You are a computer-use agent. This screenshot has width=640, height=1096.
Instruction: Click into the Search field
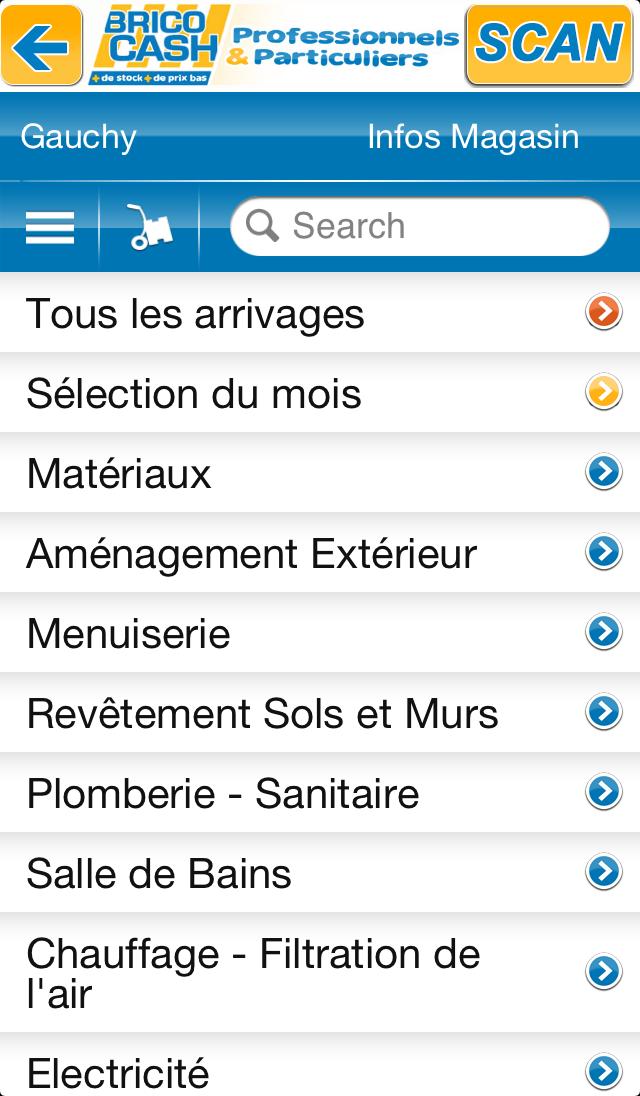point(440,227)
